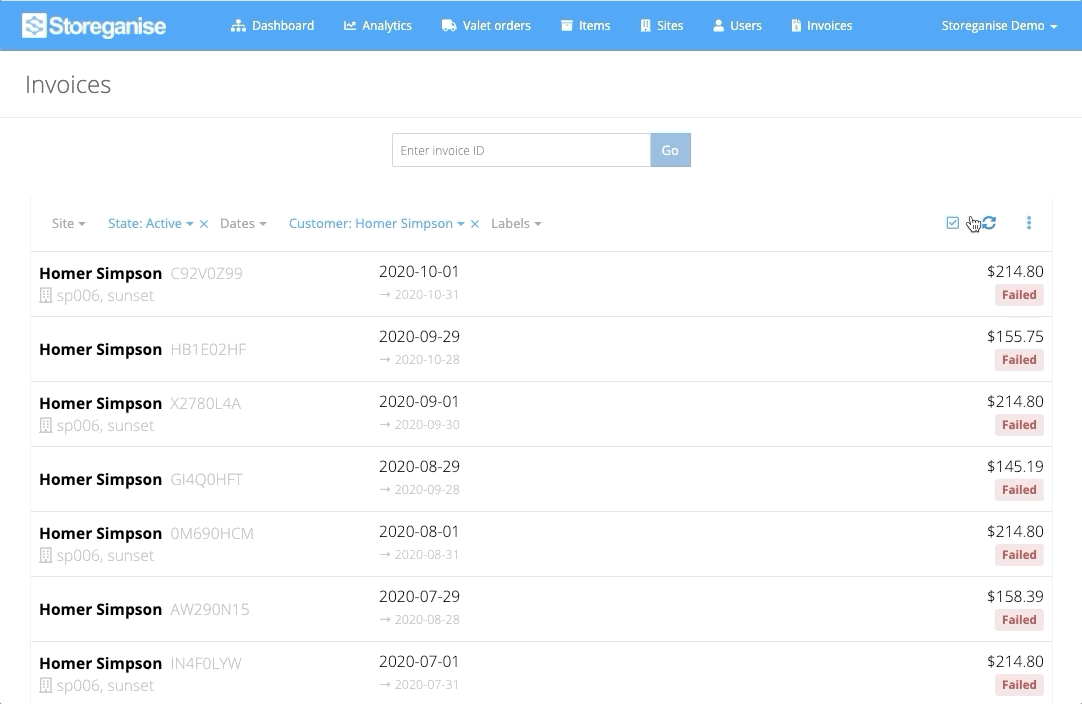Click the date 2020-09-29
Image resolution: width=1082 pixels, height=704 pixels.
419,336
